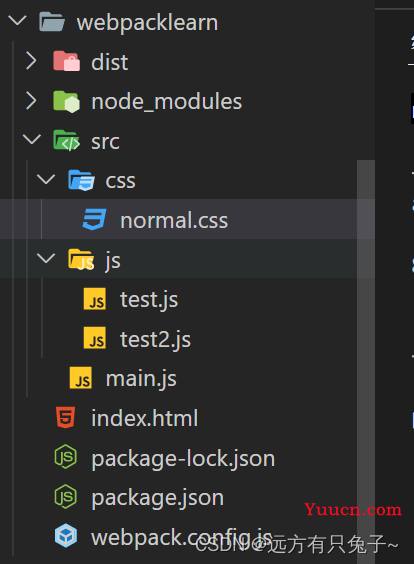Expand the node_modules folder chevron
This screenshot has width=414, height=564.
click(31, 100)
